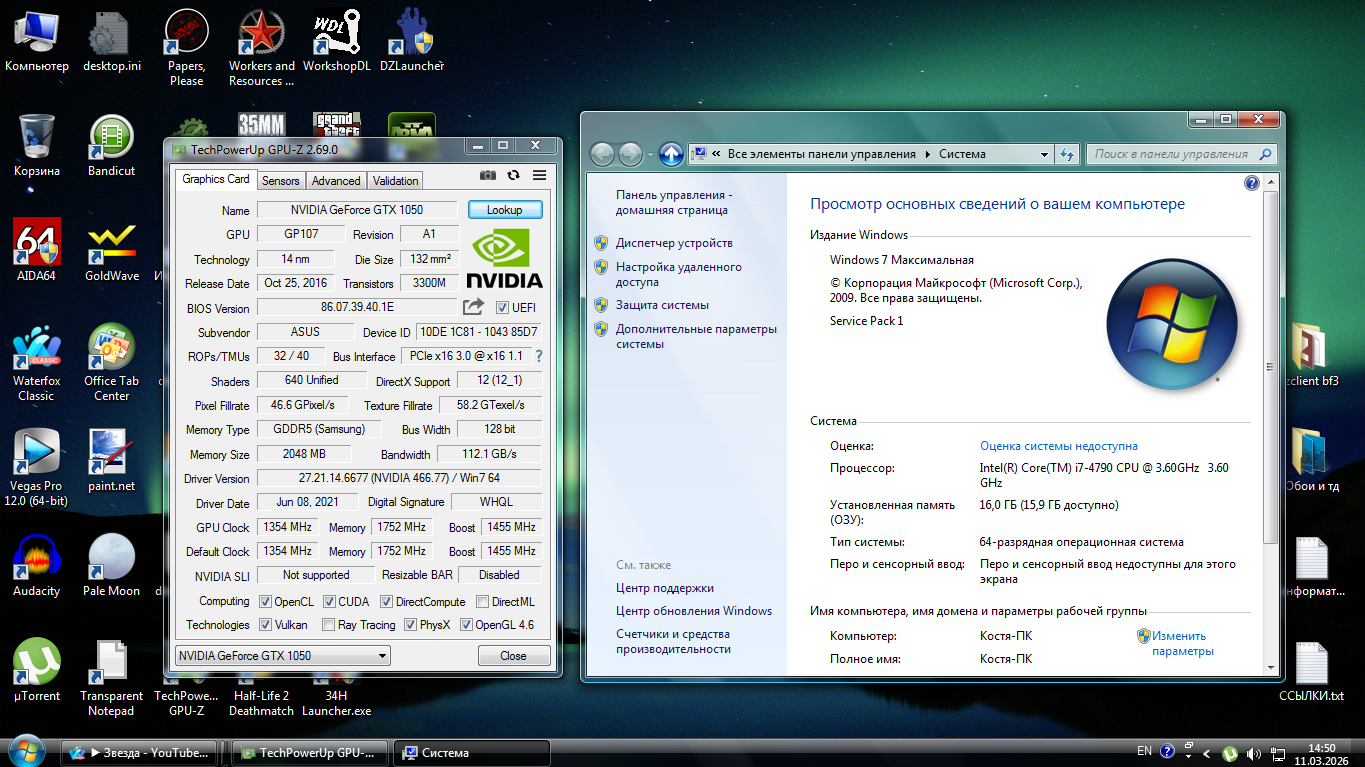Click the Windows Start orb
Image resolution: width=1365 pixels, height=767 pixels.
point(26,752)
